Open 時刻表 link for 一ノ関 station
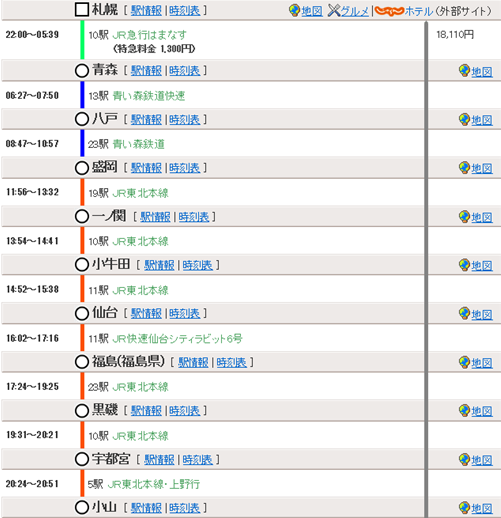Screen dimensions: 501x518 [x=194, y=217]
